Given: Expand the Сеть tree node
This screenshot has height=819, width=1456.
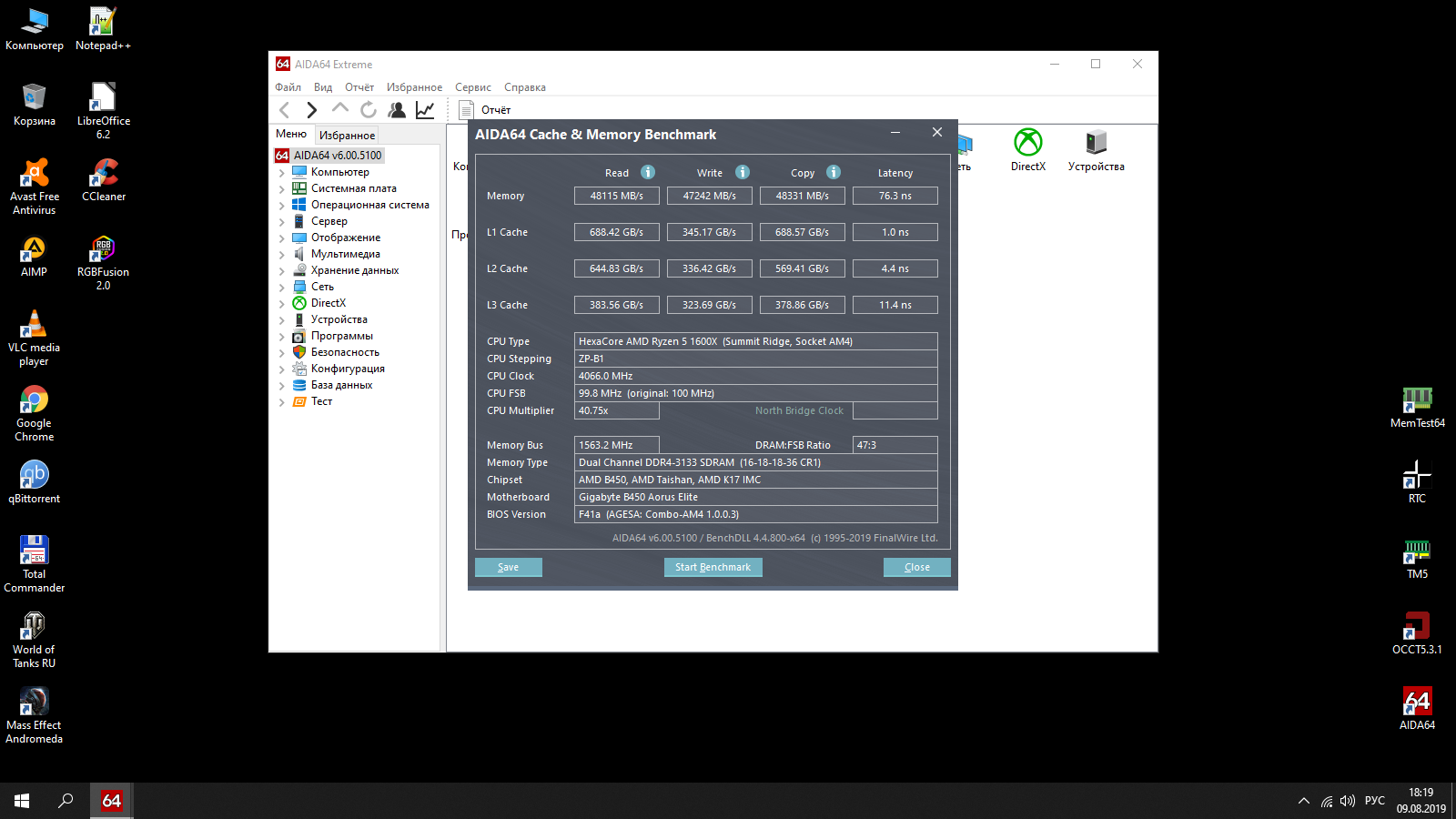Looking at the screenshot, I should pyautogui.click(x=282, y=287).
